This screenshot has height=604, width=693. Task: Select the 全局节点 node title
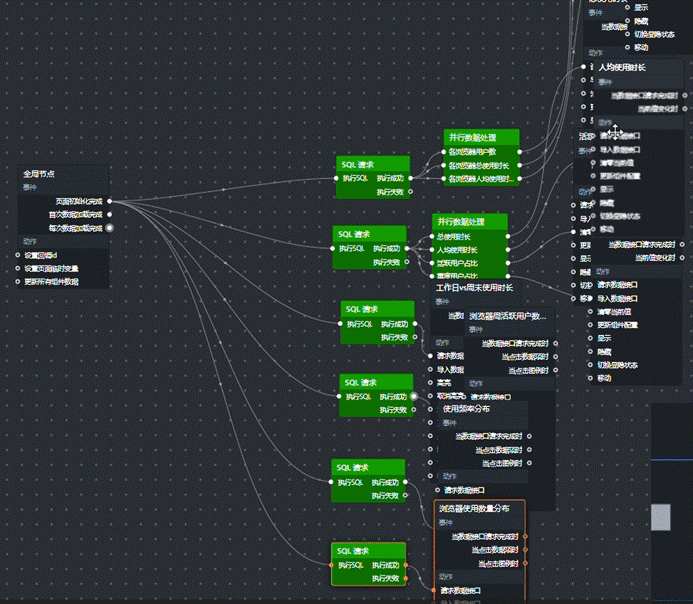pyautogui.click(x=39, y=174)
